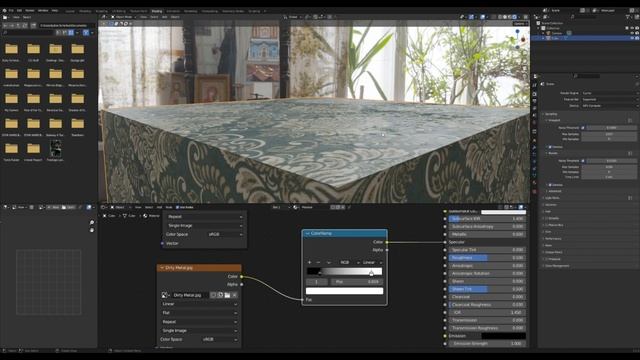Click the outliner filter funnel icon
Image resolution: width=640 pixels, height=360 pixels.
pos(627,17)
